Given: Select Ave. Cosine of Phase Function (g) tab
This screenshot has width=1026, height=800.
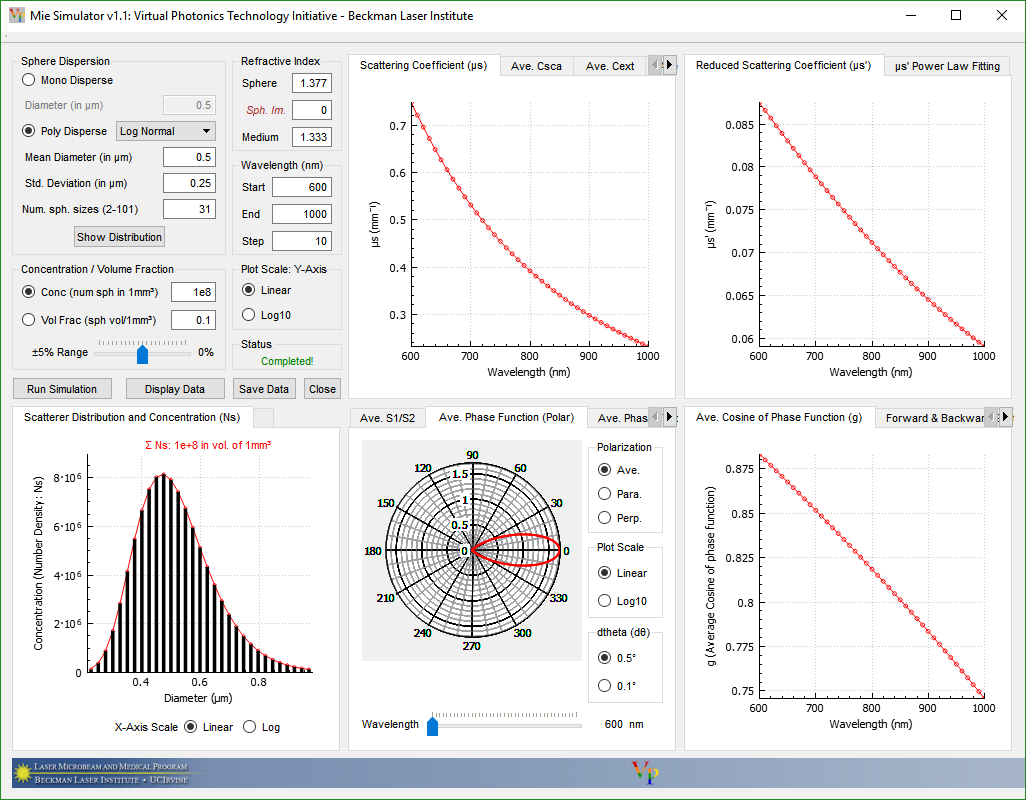Looking at the screenshot, I should 779,417.
